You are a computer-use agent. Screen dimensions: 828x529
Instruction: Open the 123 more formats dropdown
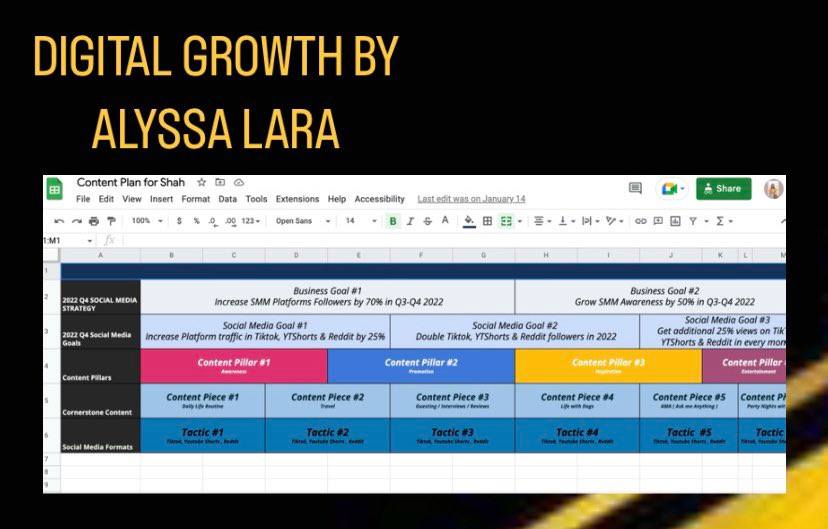[250, 221]
